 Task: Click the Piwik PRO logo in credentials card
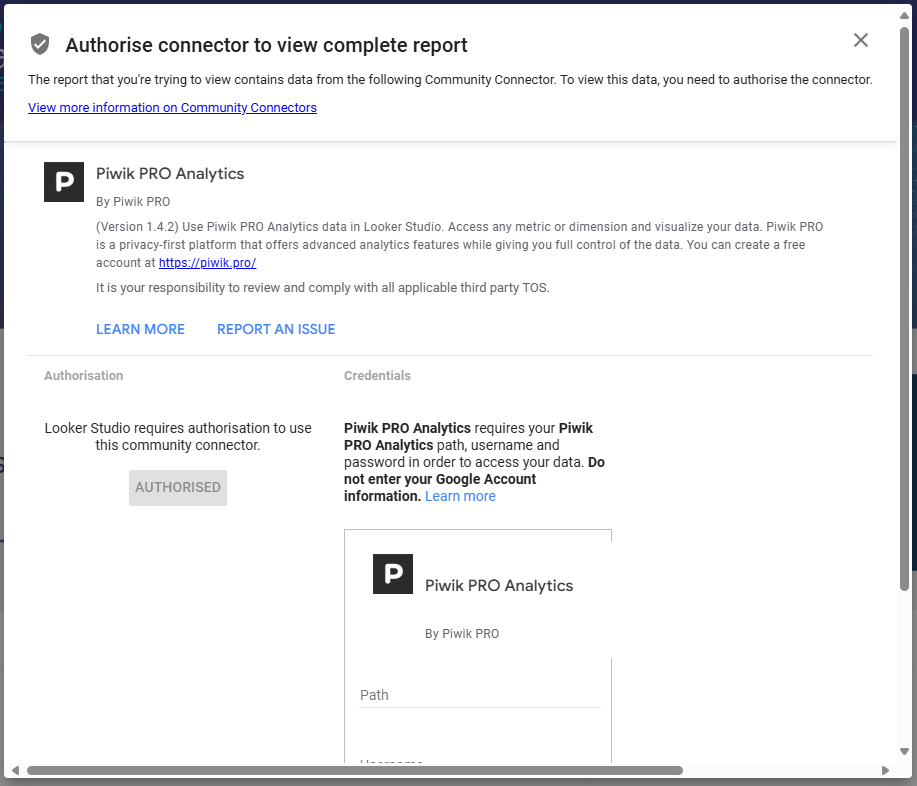pos(393,574)
